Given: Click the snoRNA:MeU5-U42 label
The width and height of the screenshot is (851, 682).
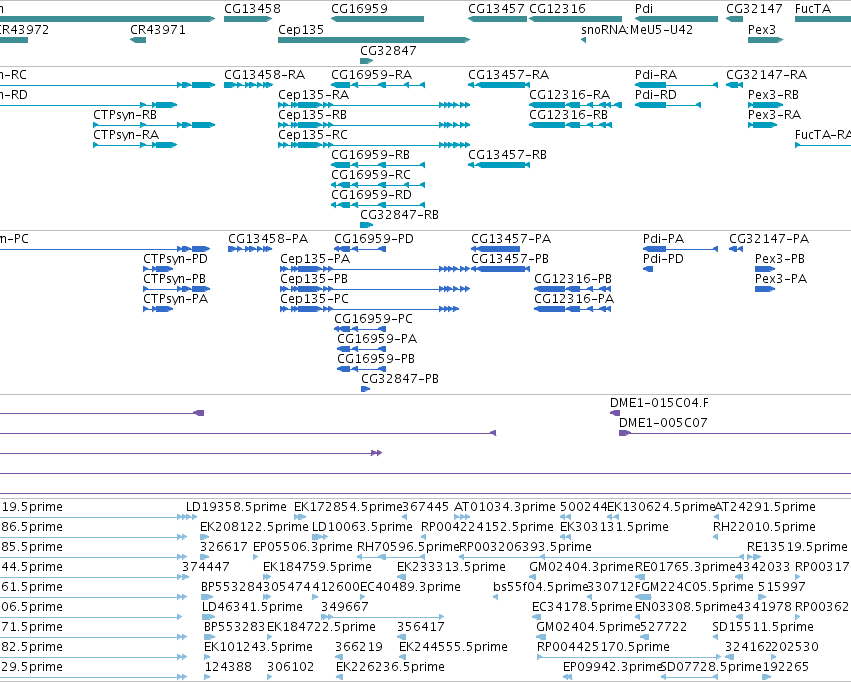Looking at the screenshot, I should click(637, 29).
